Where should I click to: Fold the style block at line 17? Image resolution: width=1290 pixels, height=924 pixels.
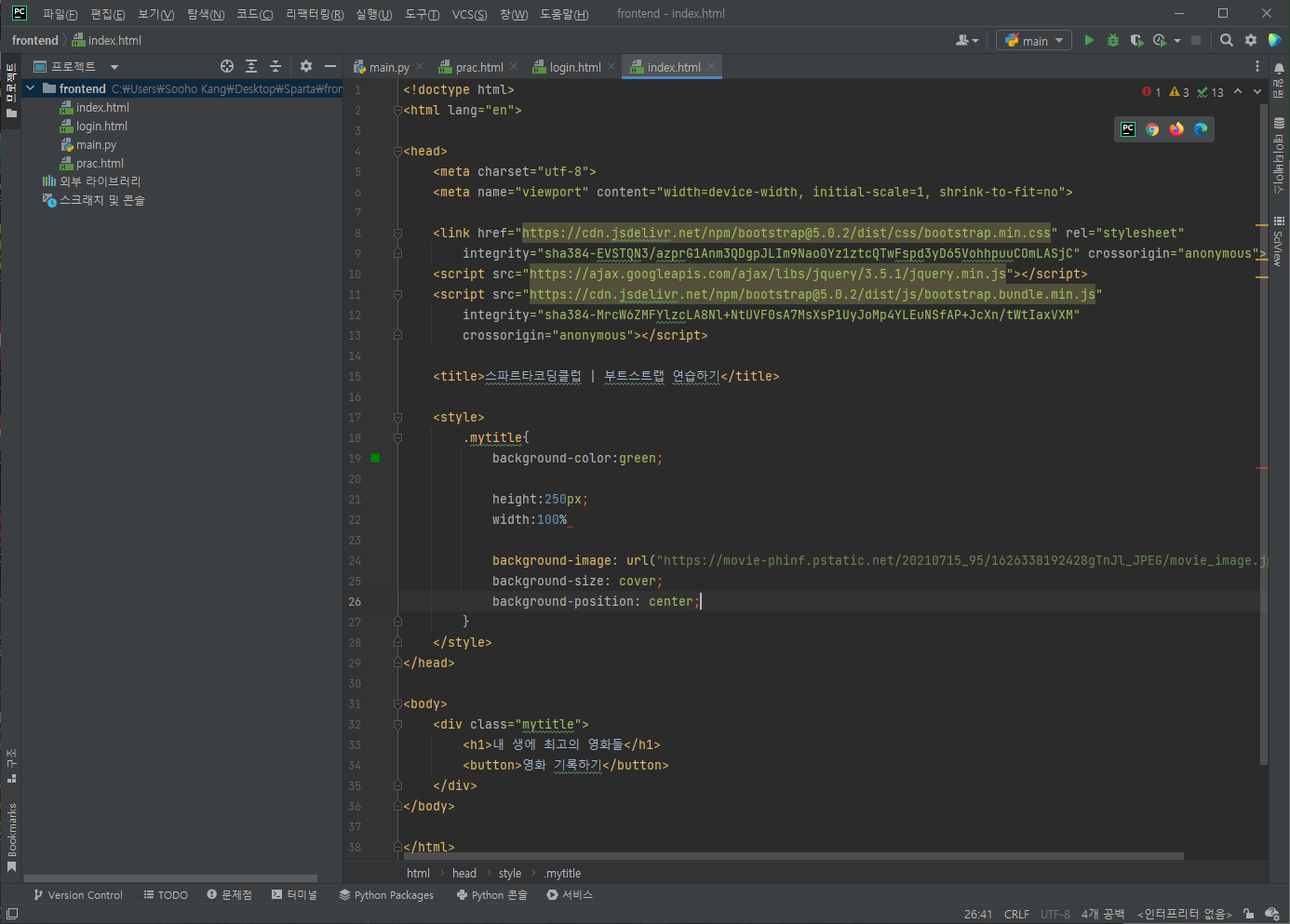point(397,417)
